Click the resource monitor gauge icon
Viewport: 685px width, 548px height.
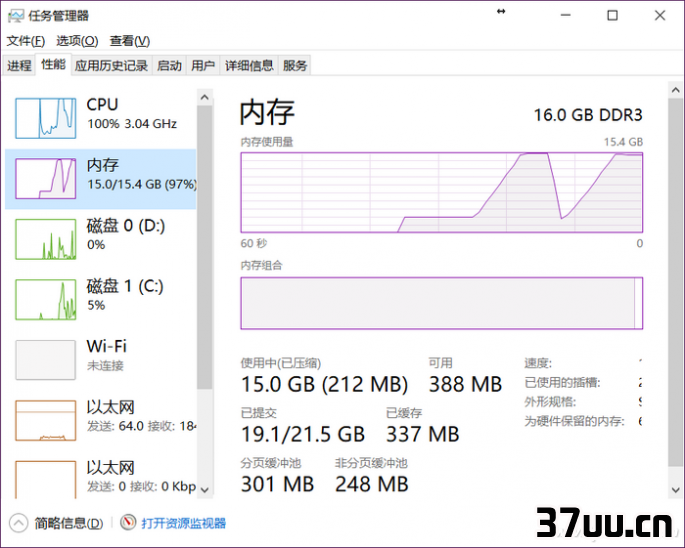click(x=128, y=522)
